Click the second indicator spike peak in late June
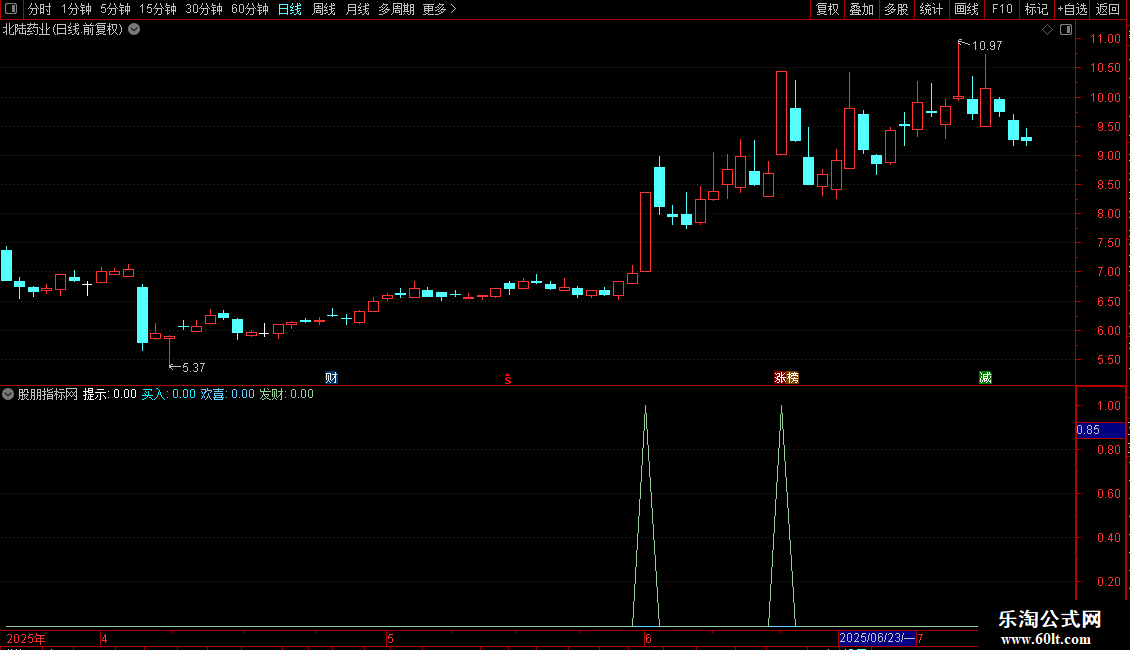Screen dimensions: 1130x650 (782, 407)
